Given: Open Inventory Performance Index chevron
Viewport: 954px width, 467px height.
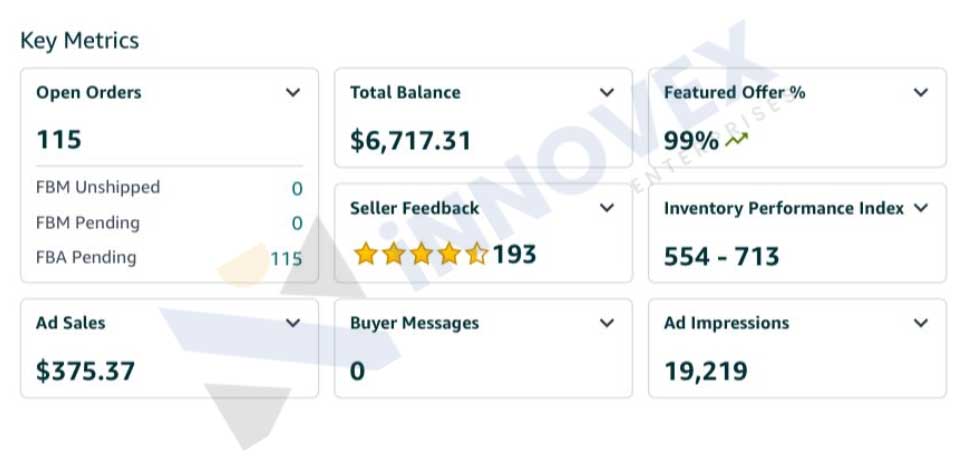Looking at the screenshot, I should coord(921,209).
